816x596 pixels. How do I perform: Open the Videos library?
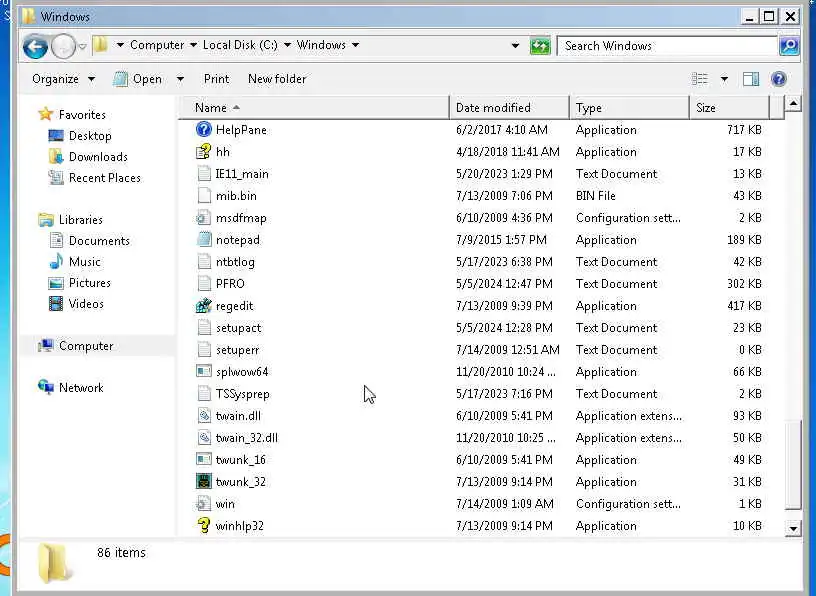[86, 304]
